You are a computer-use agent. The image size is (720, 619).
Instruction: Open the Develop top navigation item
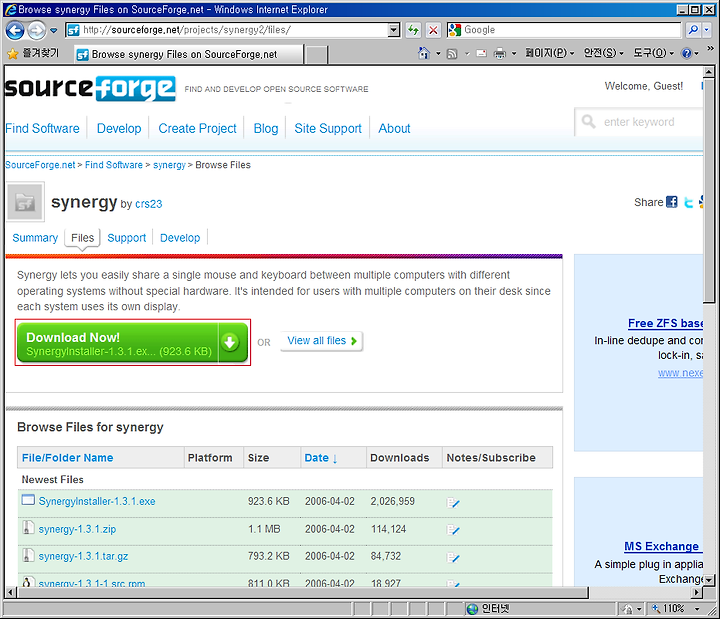(119, 128)
